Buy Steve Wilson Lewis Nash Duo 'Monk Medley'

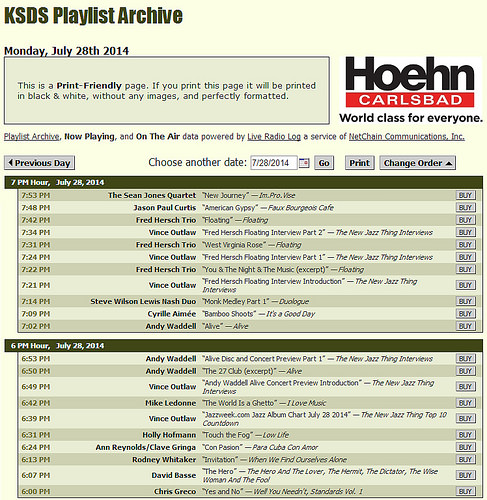click(x=465, y=301)
